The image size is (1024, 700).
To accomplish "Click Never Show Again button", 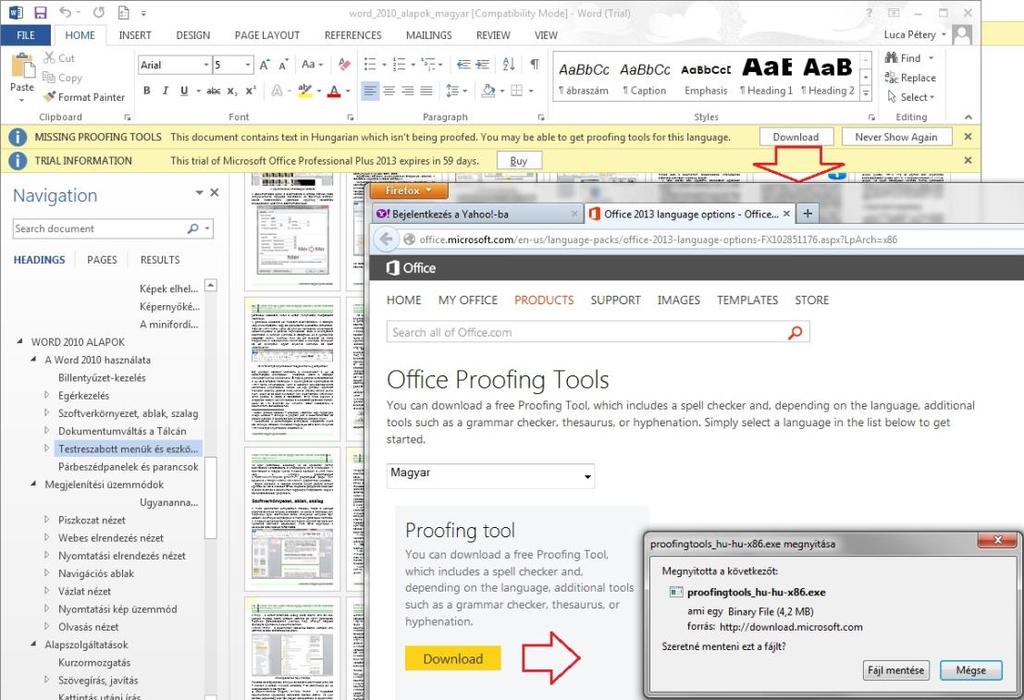I will (896, 137).
